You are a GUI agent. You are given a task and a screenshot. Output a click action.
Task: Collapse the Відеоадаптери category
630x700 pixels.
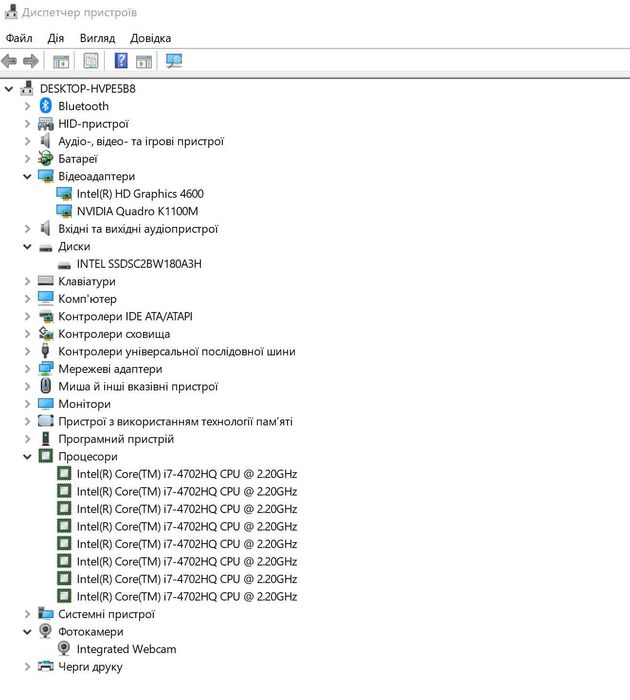pyautogui.click(x=27, y=176)
